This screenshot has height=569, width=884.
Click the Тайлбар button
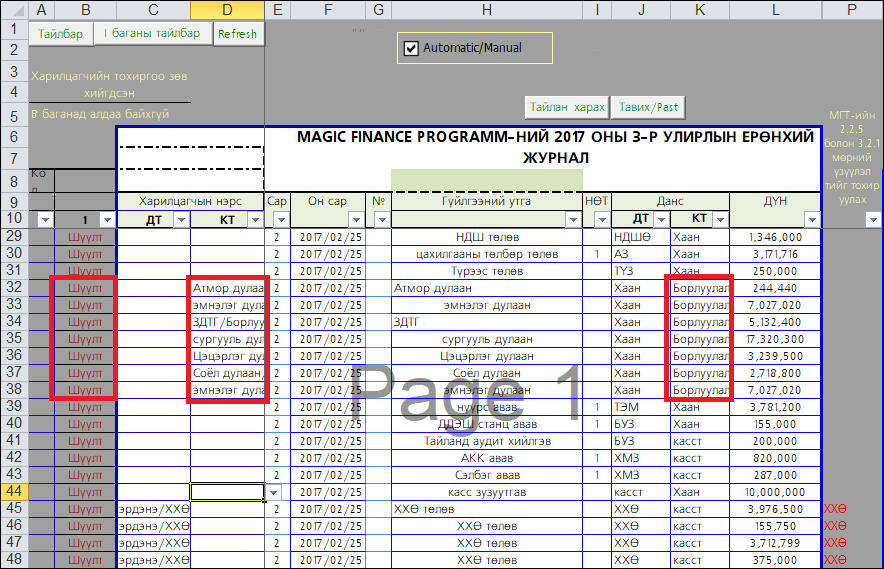[x=61, y=34]
